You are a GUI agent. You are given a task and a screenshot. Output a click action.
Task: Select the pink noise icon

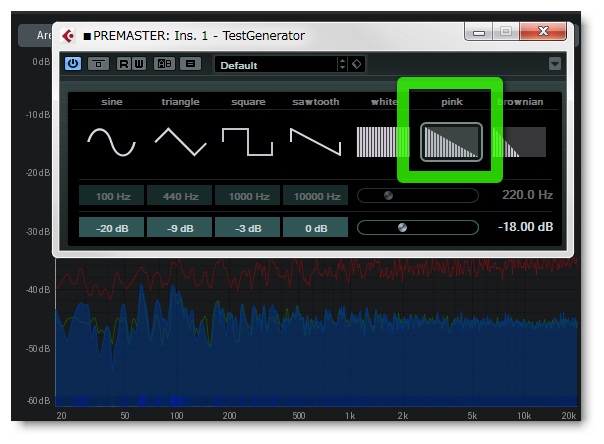451,142
